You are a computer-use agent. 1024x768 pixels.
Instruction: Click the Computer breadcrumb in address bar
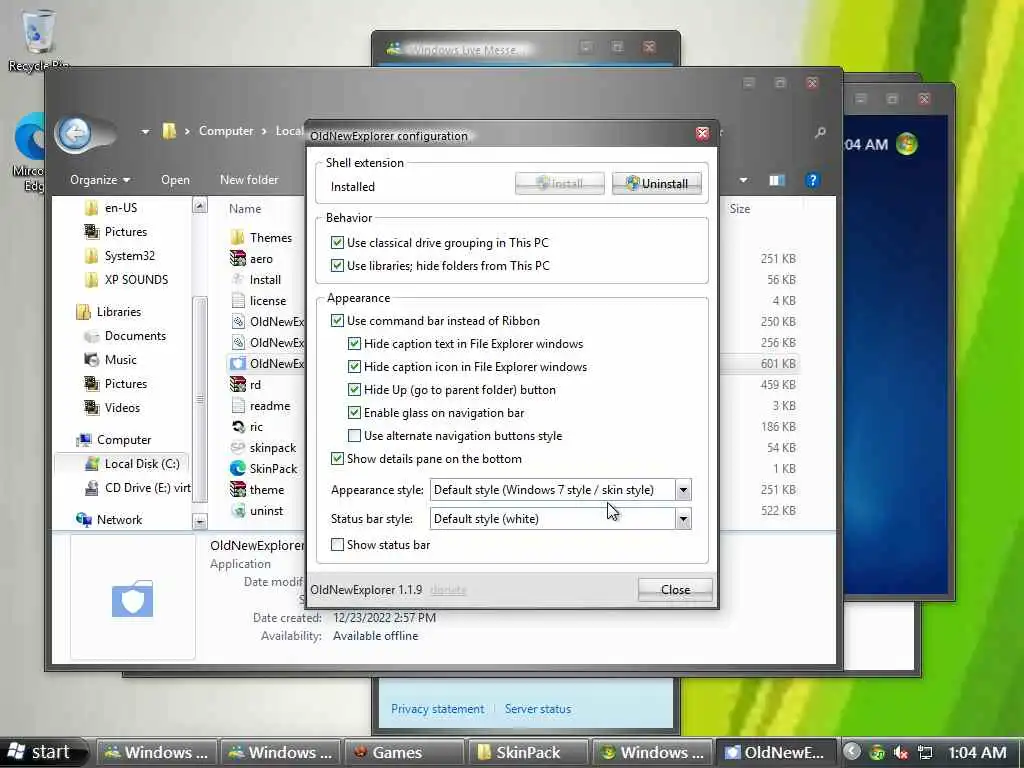(226, 131)
